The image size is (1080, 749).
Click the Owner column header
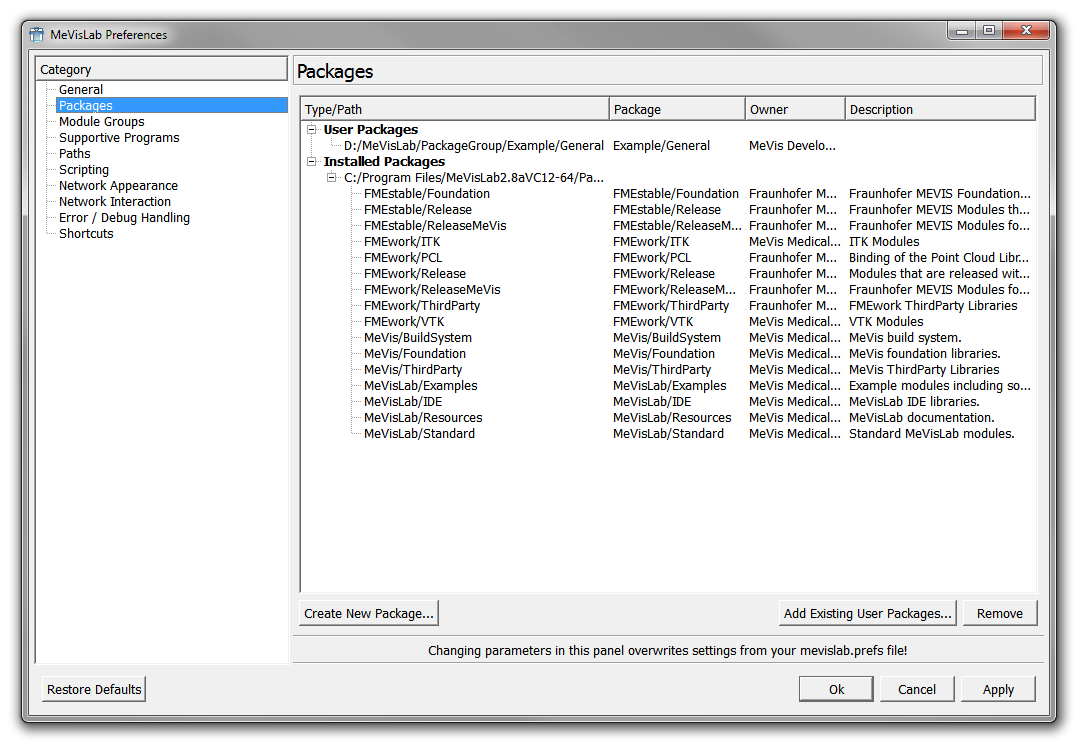point(795,109)
